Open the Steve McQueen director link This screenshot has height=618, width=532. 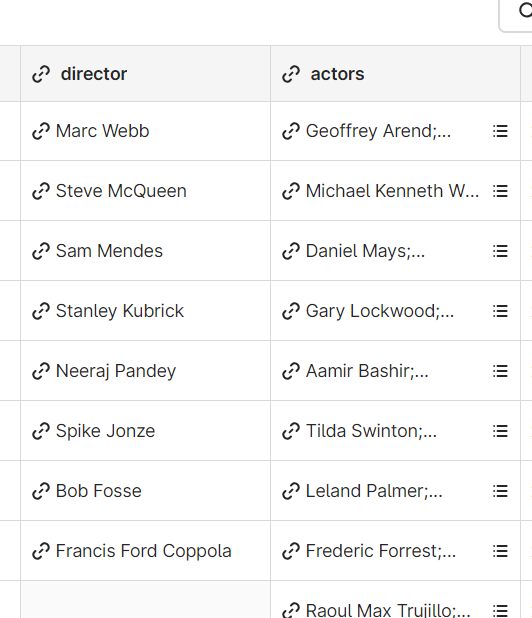[121, 191]
